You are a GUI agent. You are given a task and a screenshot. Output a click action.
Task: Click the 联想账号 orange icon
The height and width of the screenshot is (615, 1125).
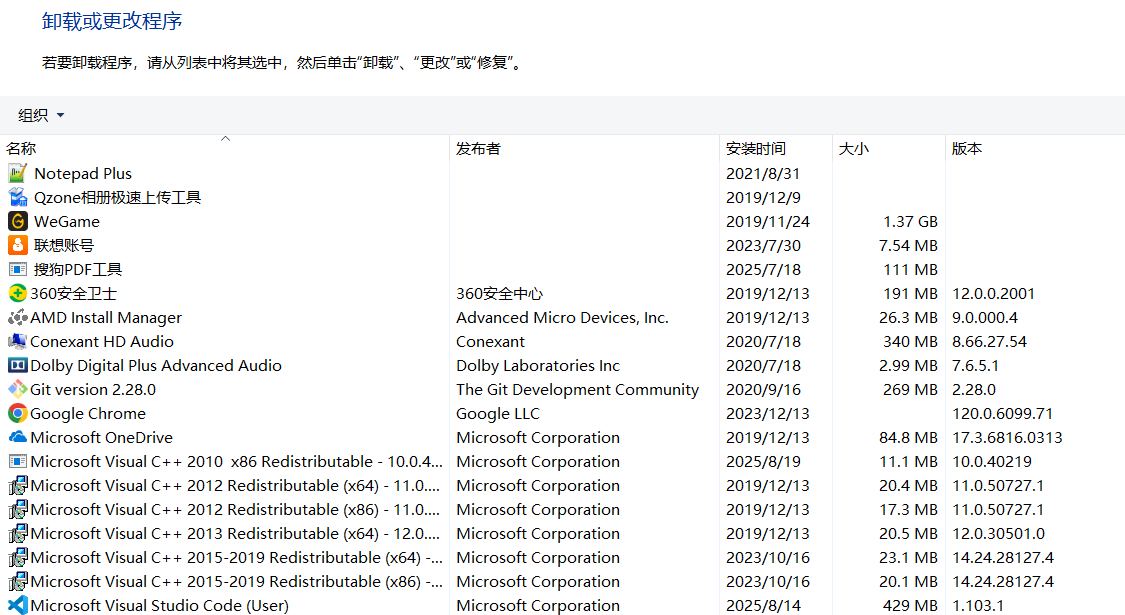[x=17, y=245]
